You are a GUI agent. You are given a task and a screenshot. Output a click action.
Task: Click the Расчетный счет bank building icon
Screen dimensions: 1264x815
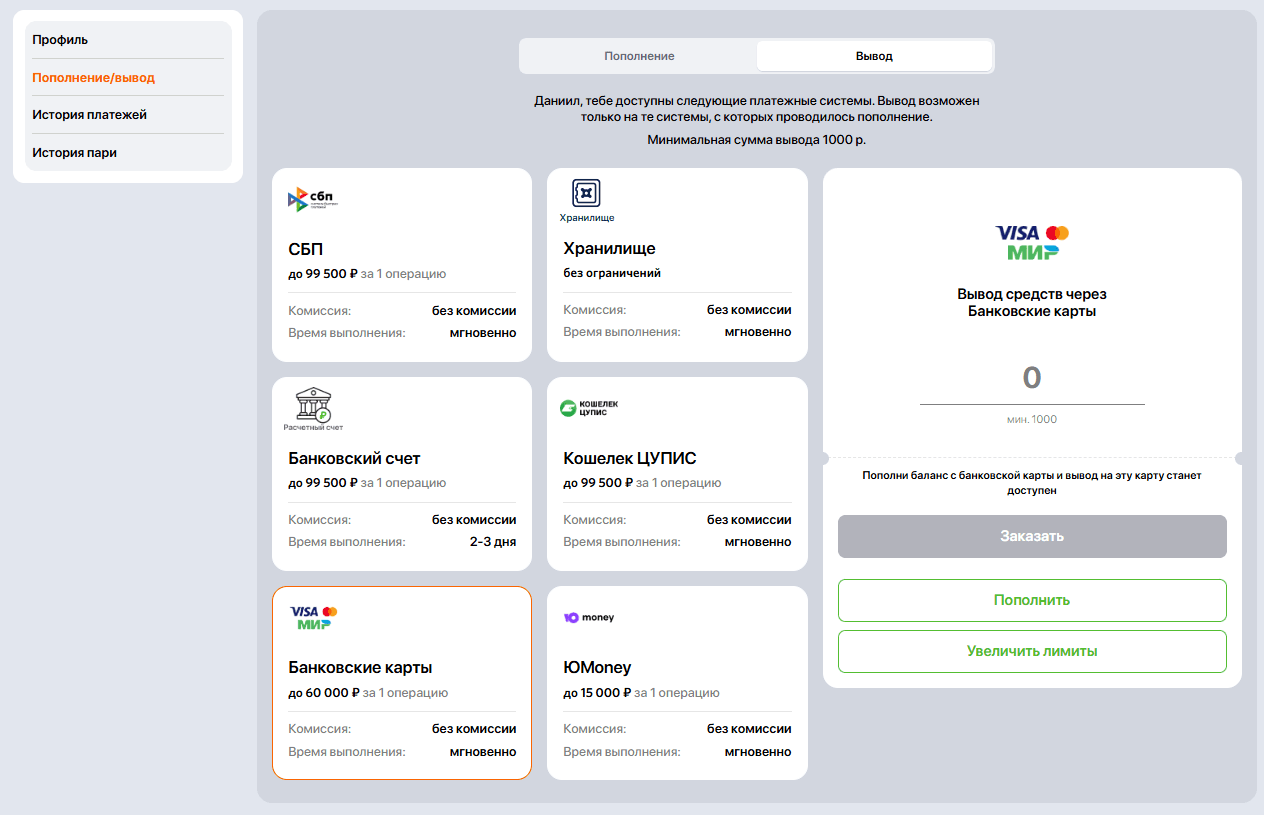point(313,406)
